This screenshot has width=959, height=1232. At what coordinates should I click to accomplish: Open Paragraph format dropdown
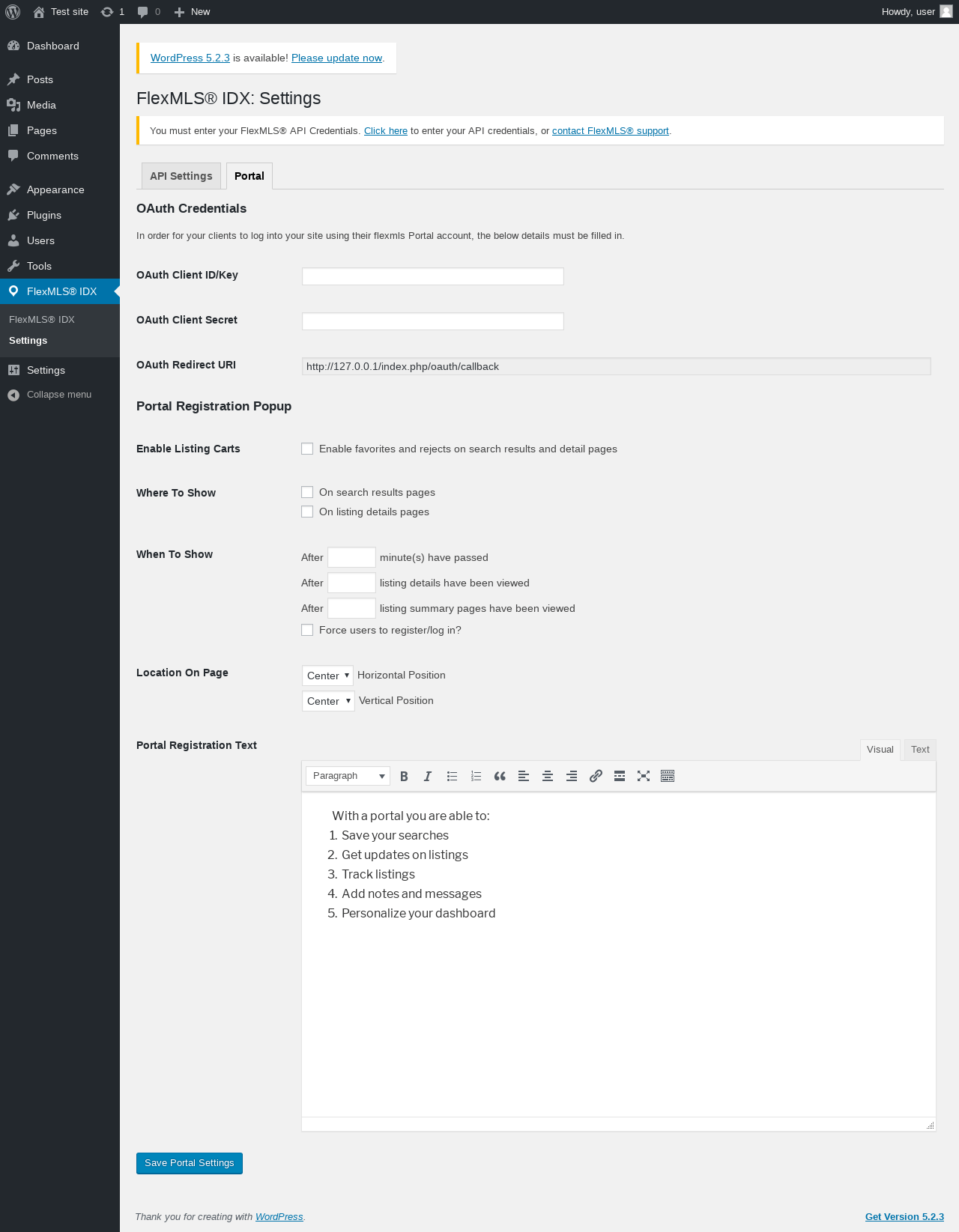tap(348, 776)
